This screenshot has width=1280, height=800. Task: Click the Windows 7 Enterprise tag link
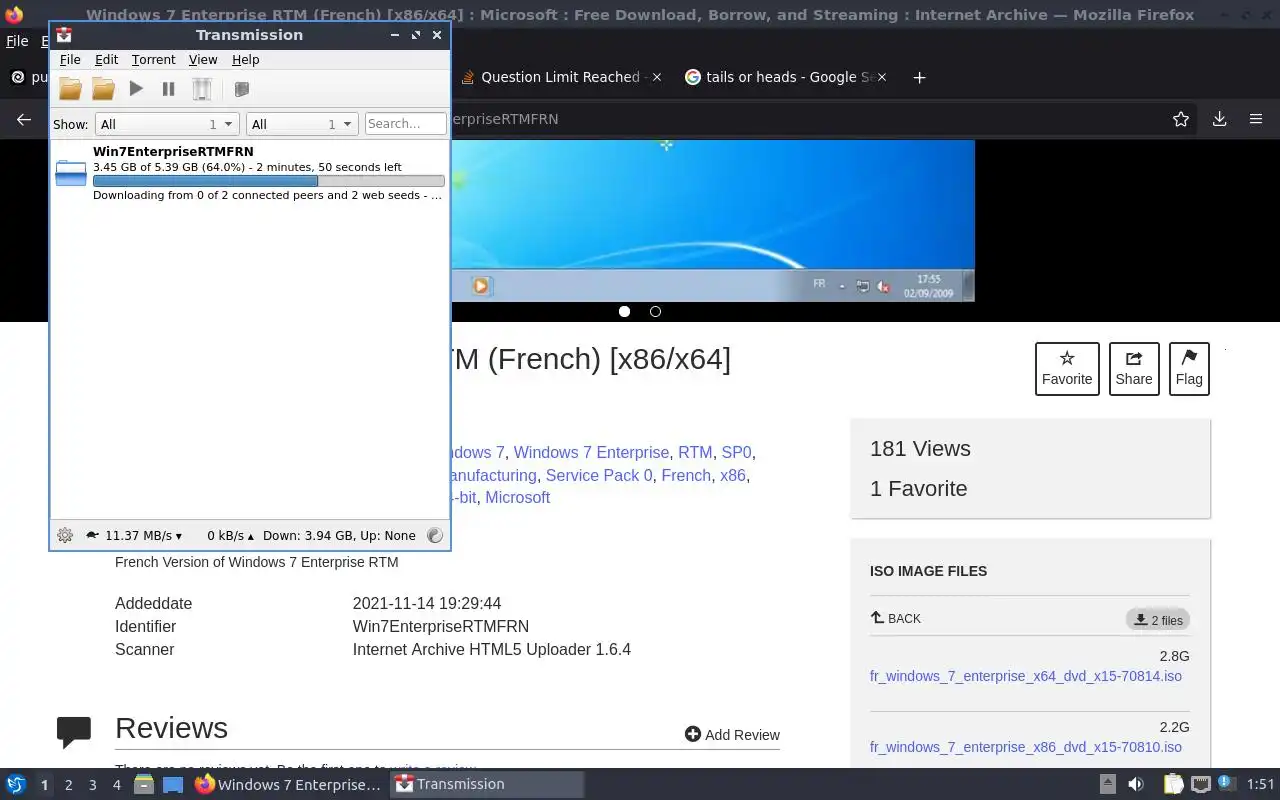coord(591,452)
